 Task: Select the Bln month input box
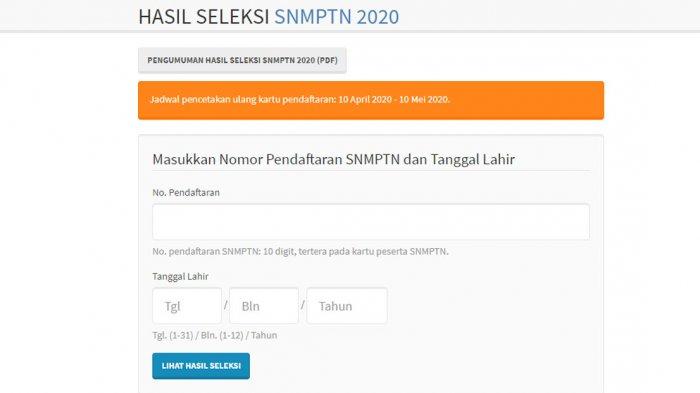tap(264, 306)
